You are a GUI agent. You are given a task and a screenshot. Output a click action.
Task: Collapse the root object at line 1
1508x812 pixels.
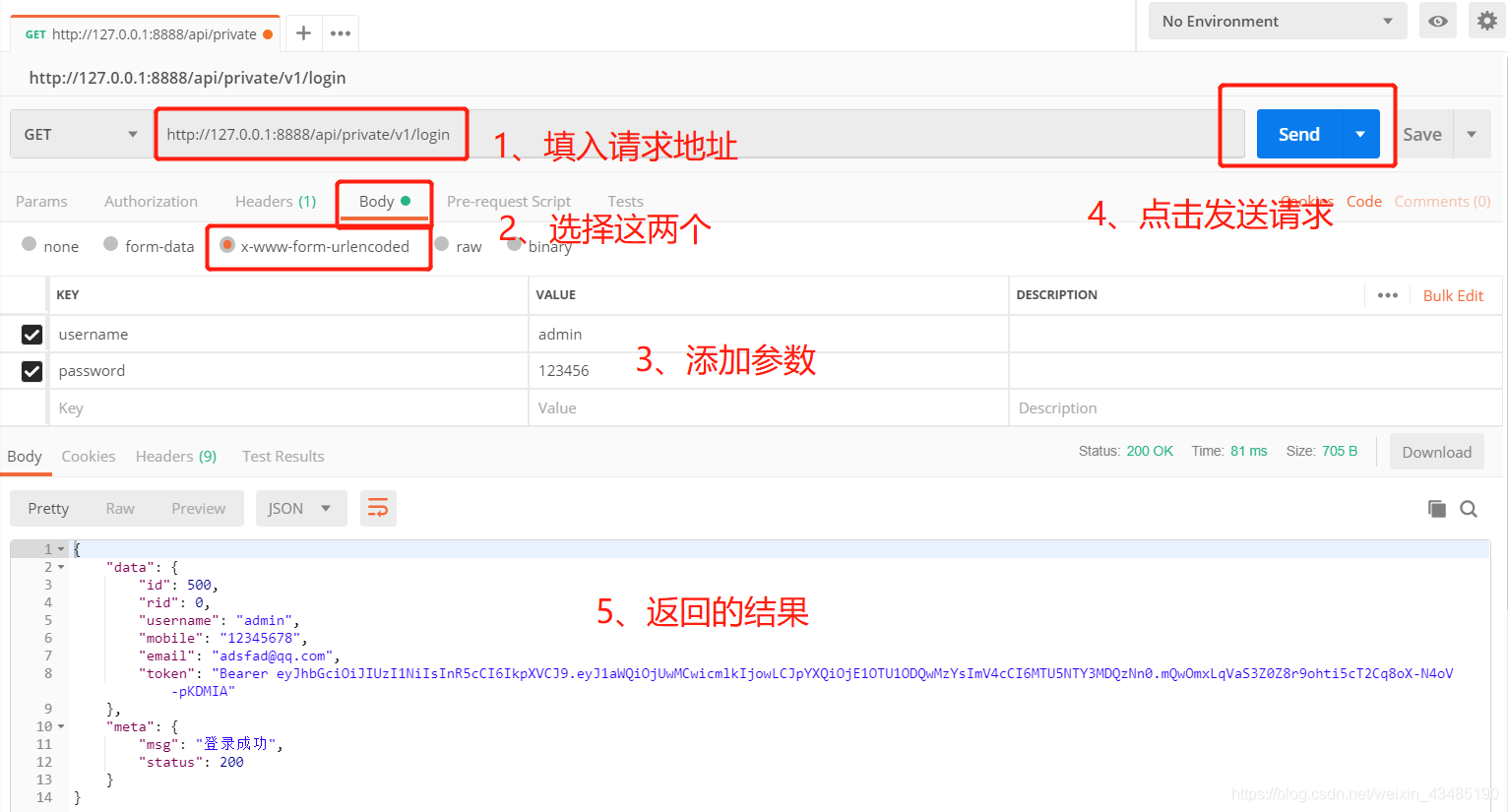[x=61, y=549]
